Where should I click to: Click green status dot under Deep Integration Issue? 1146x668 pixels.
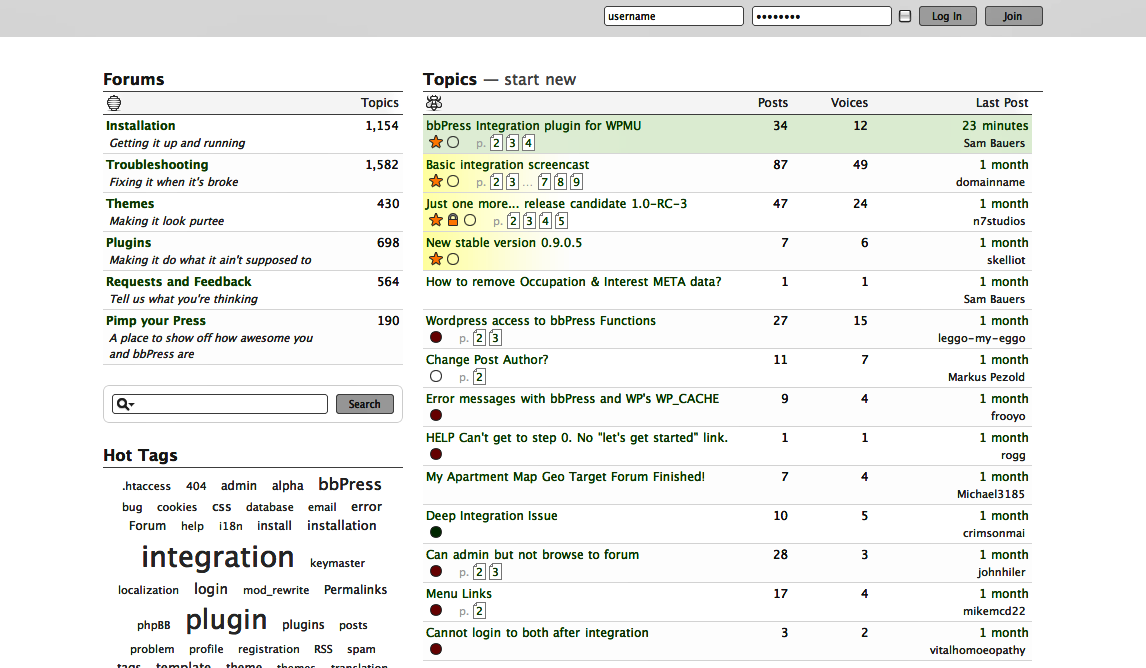click(x=436, y=532)
